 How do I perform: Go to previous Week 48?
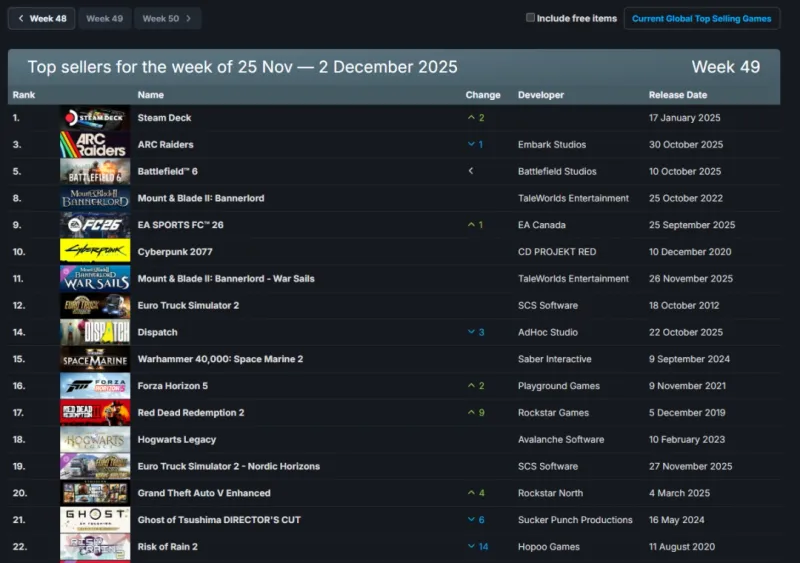click(x=40, y=18)
